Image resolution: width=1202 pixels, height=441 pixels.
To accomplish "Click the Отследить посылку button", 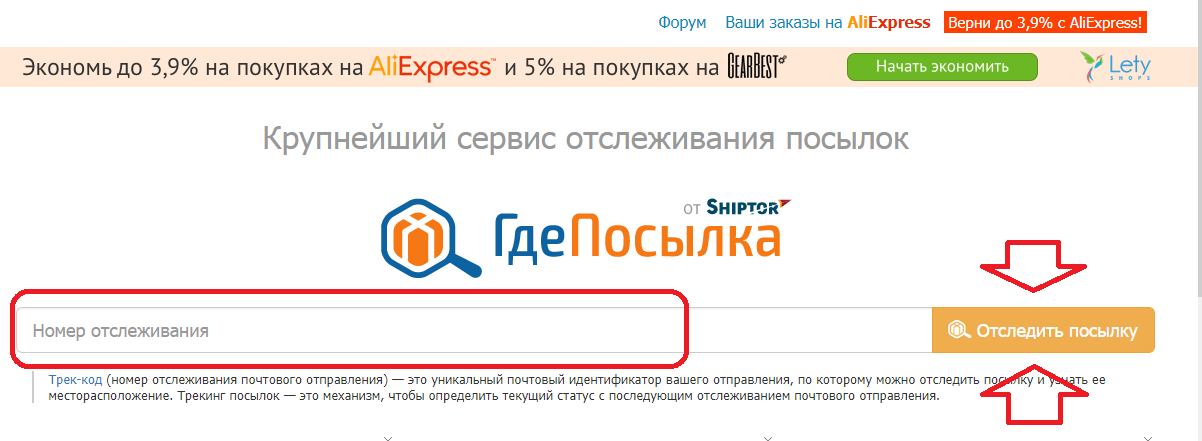I will (1043, 330).
